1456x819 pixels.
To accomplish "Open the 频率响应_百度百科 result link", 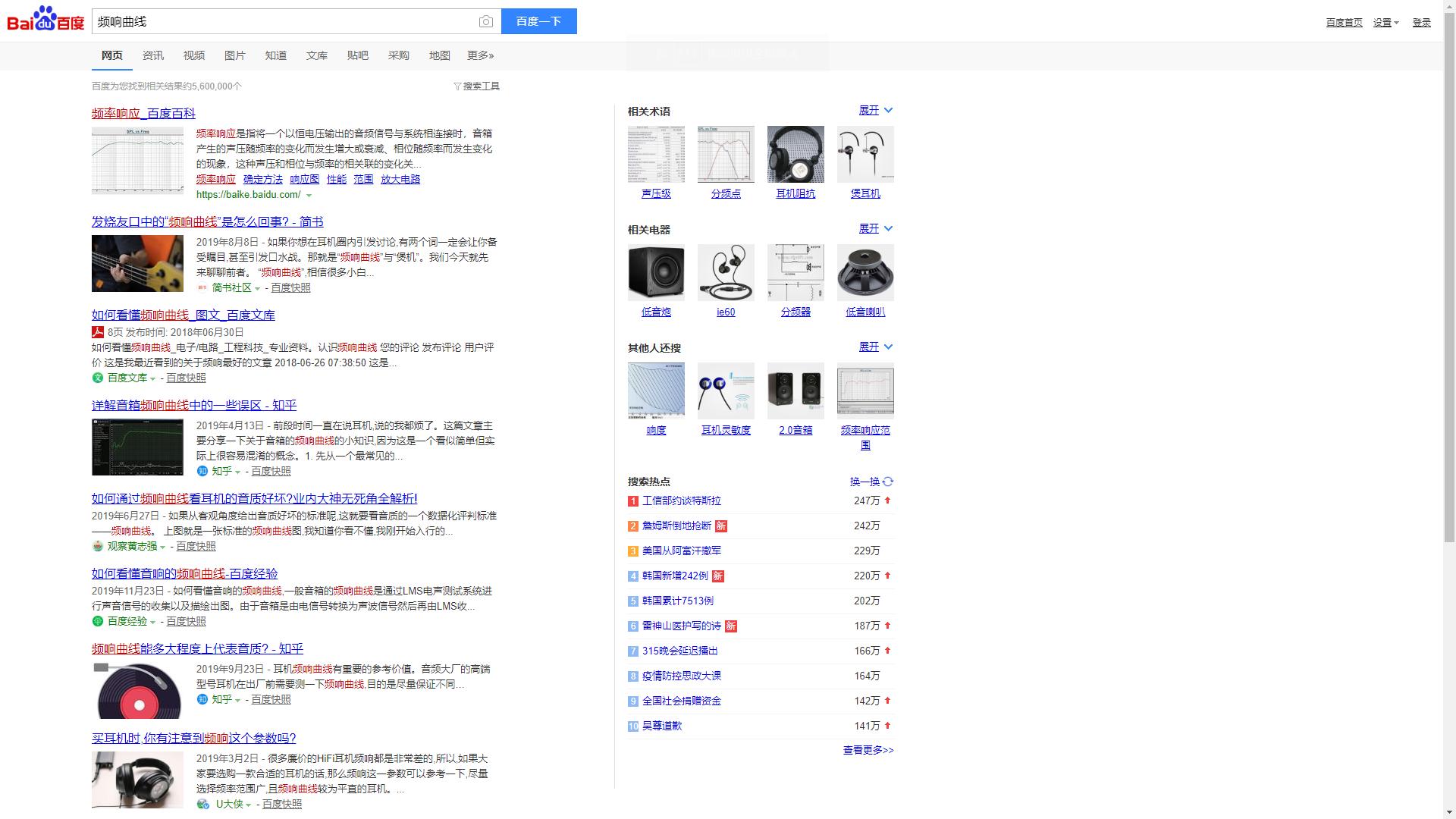I will 143,114.
